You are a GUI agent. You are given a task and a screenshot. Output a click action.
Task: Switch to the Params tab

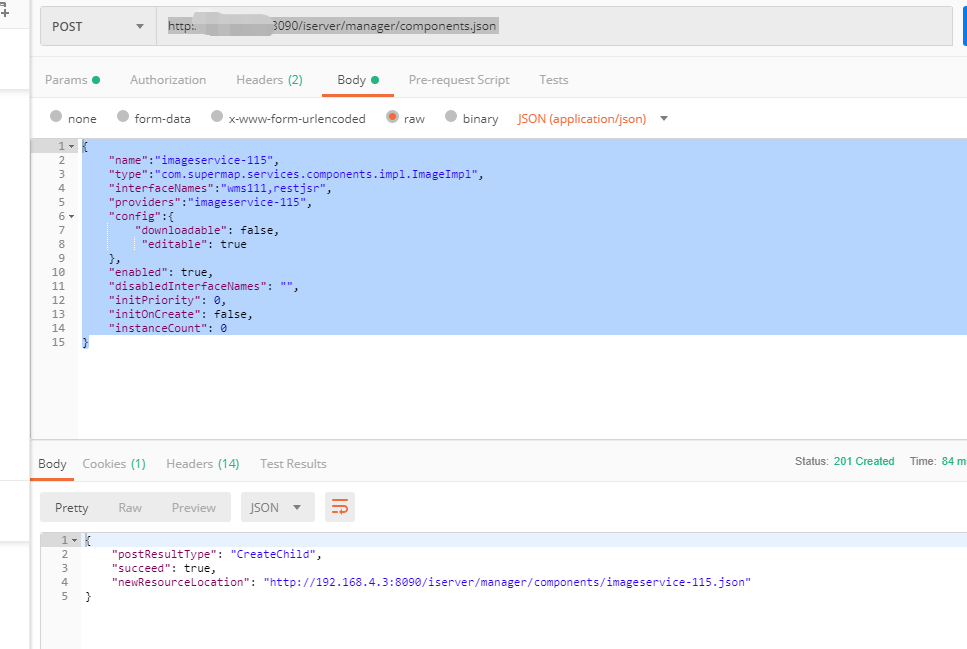click(x=72, y=80)
